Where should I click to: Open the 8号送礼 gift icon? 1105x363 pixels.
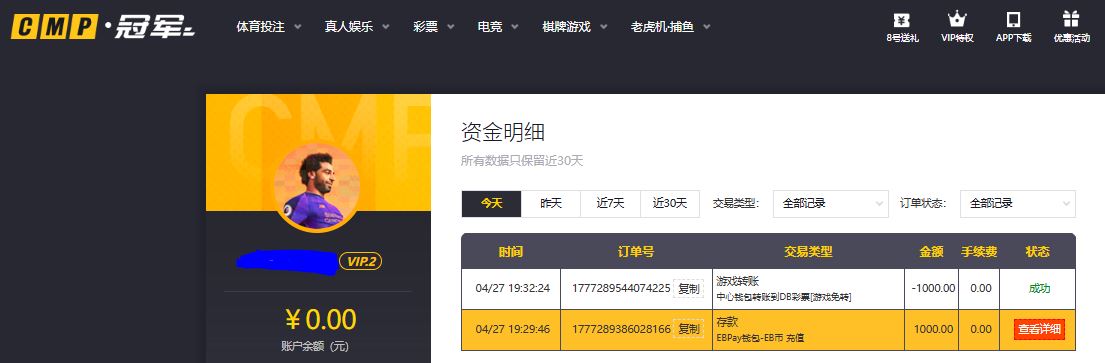coord(901,20)
